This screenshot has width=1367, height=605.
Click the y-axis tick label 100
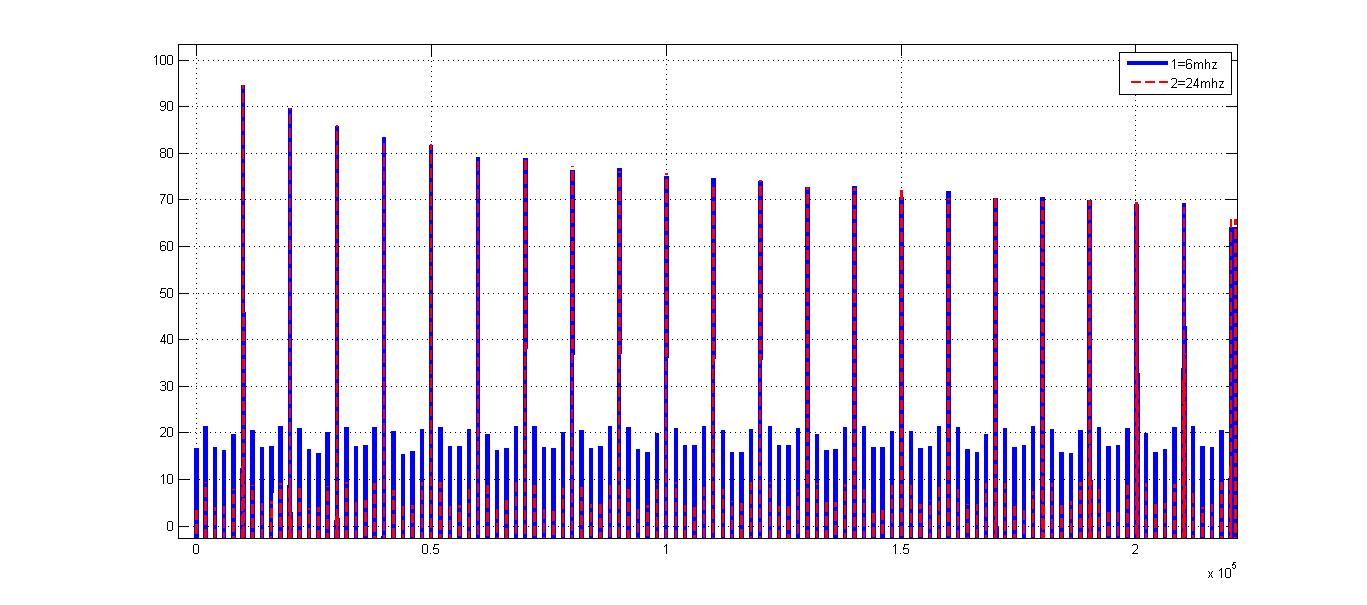[x=165, y=60]
